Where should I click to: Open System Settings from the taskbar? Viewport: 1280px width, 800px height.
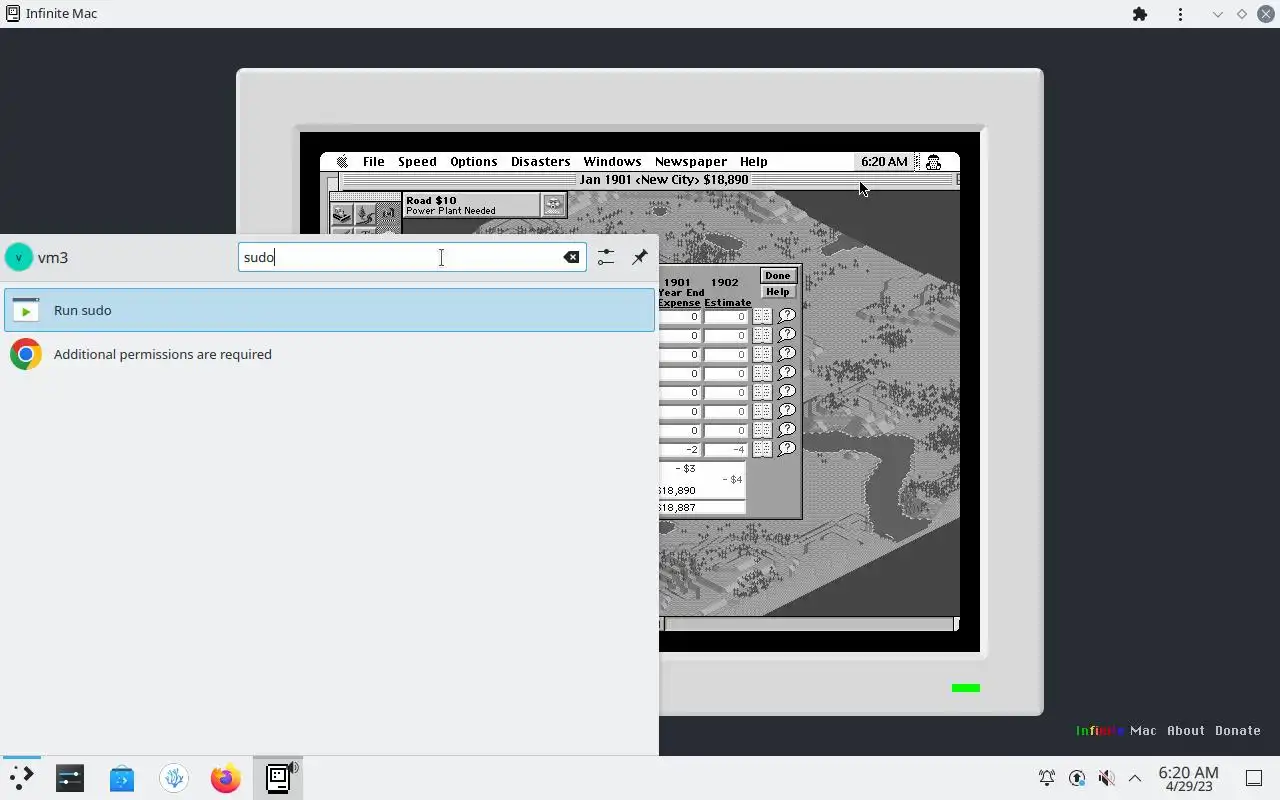(x=70, y=778)
